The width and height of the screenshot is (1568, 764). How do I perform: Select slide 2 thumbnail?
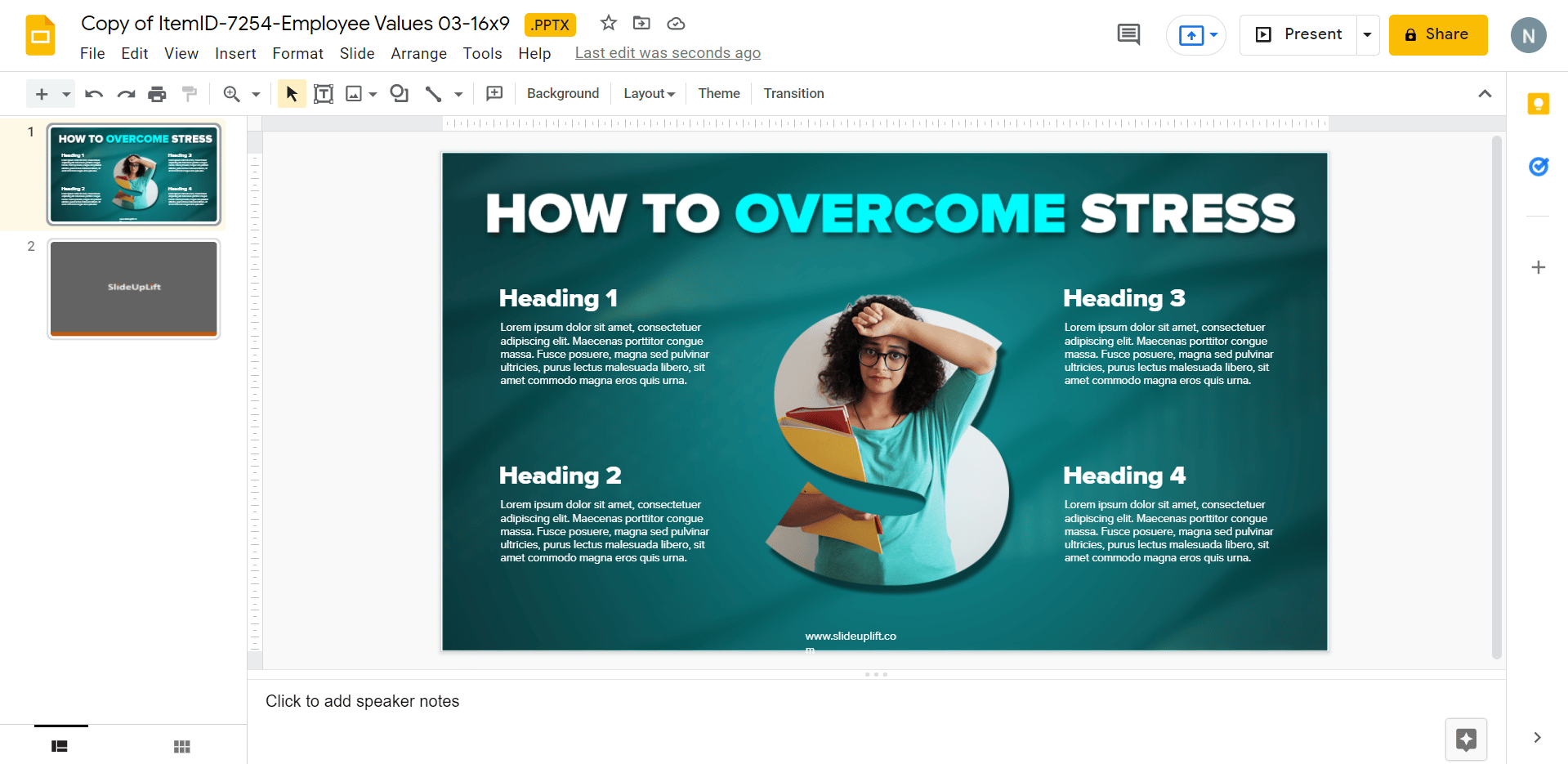(x=133, y=288)
